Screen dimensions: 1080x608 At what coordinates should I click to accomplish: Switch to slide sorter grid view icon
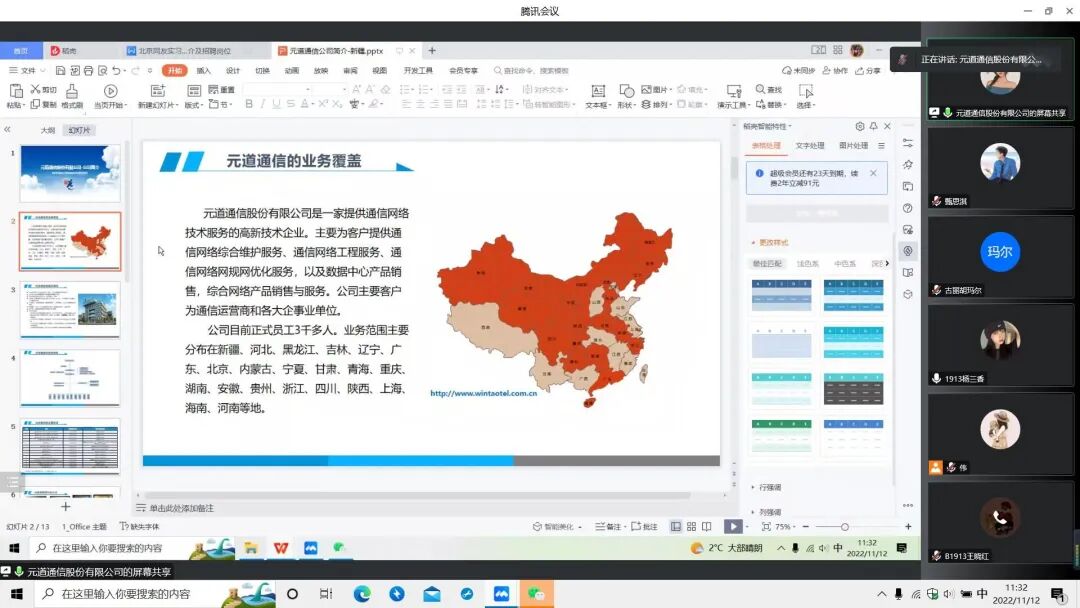click(x=692, y=526)
